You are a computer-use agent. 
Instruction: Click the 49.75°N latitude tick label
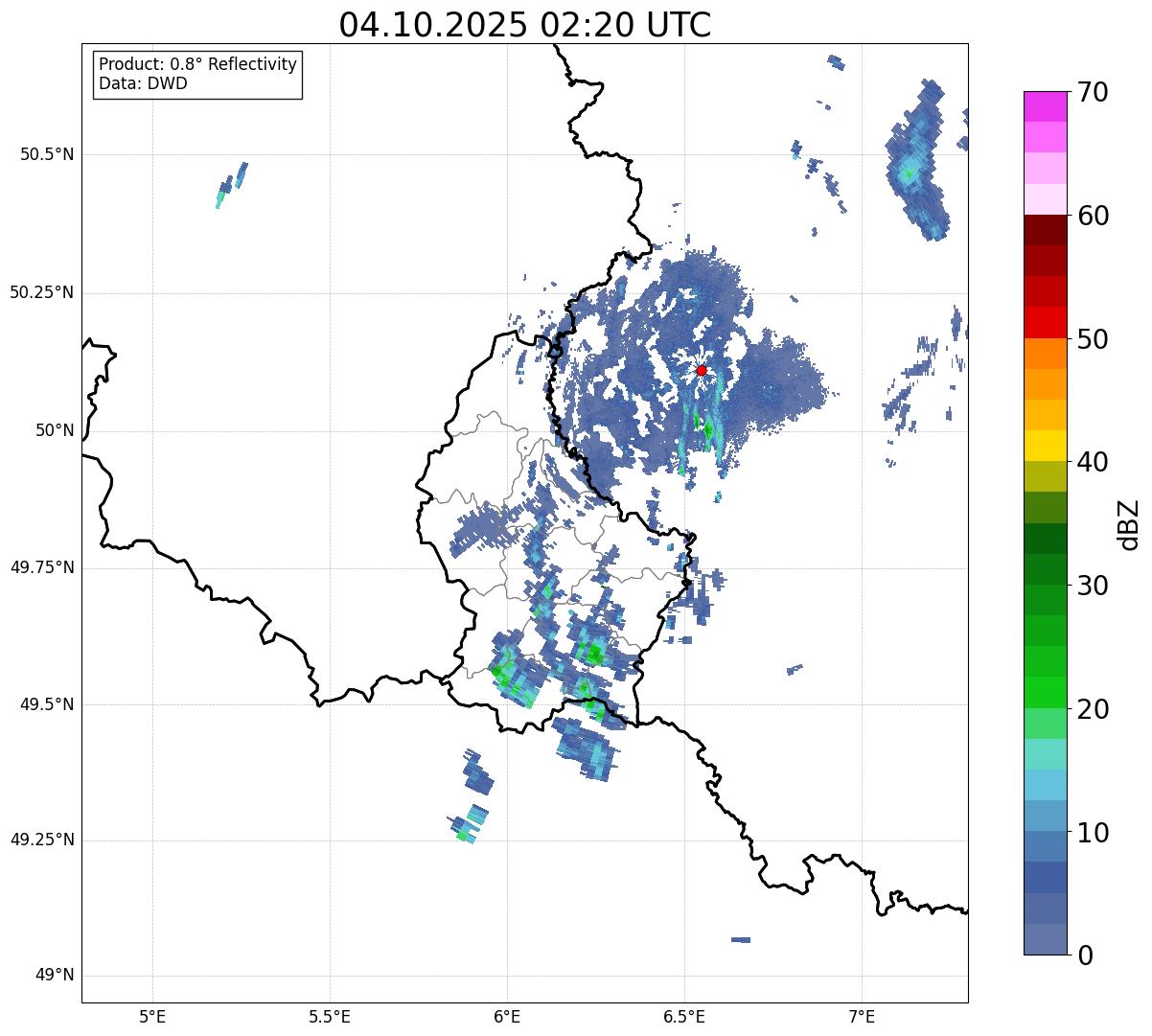41,567
